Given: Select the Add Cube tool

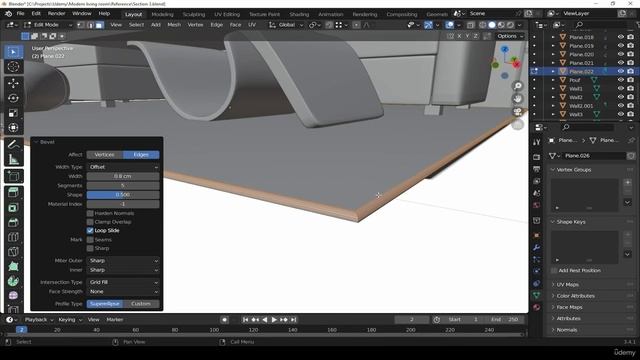Looking at the screenshot, I should point(13,176).
